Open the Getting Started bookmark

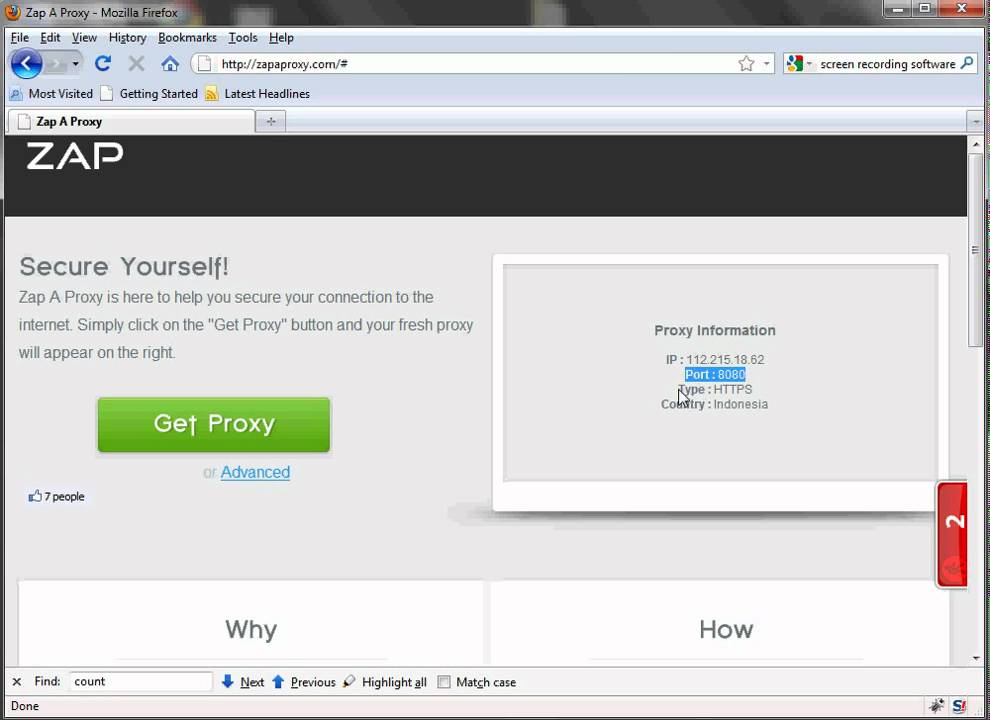point(149,93)
